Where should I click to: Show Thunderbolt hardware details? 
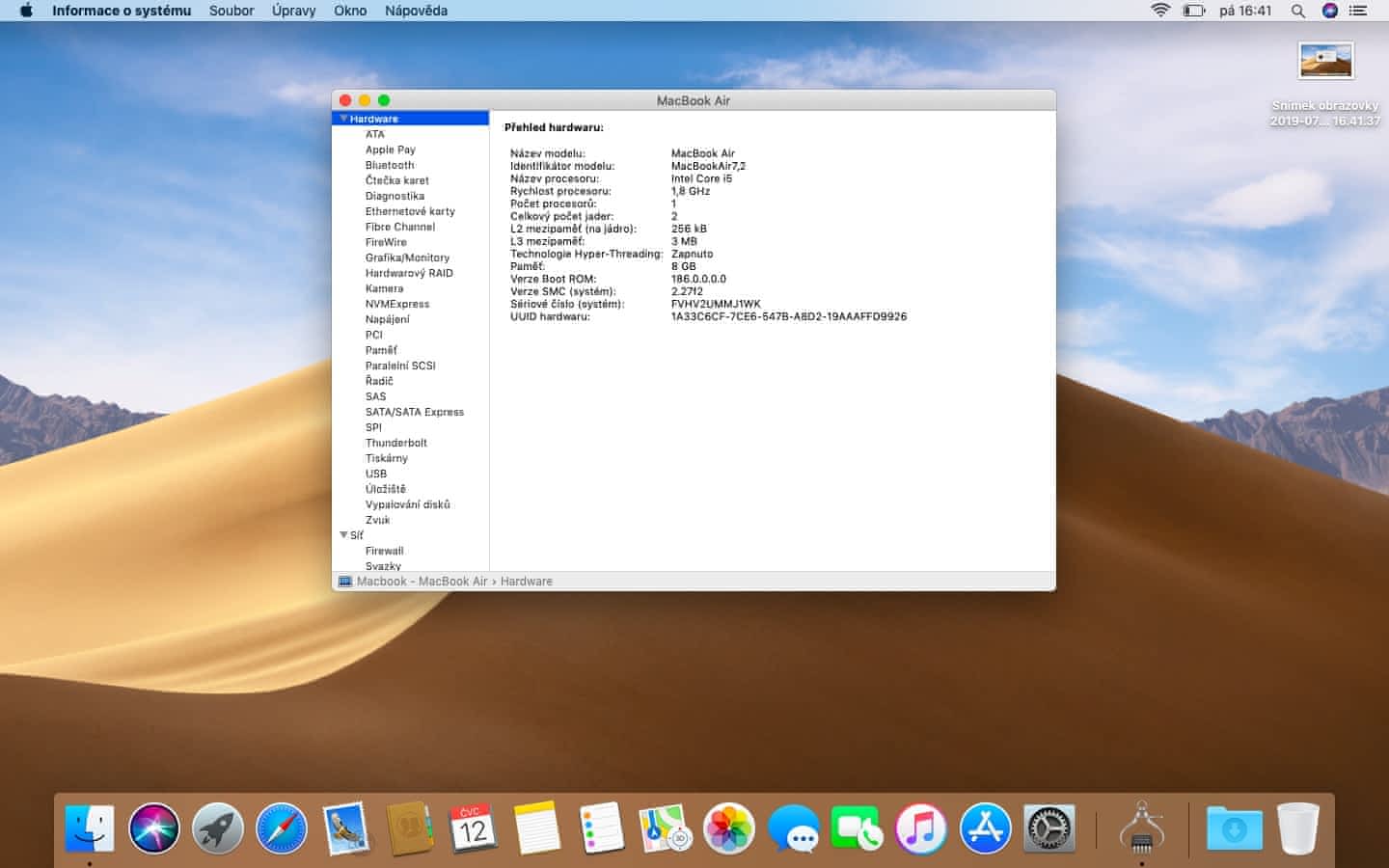click(x=395, y=443)
